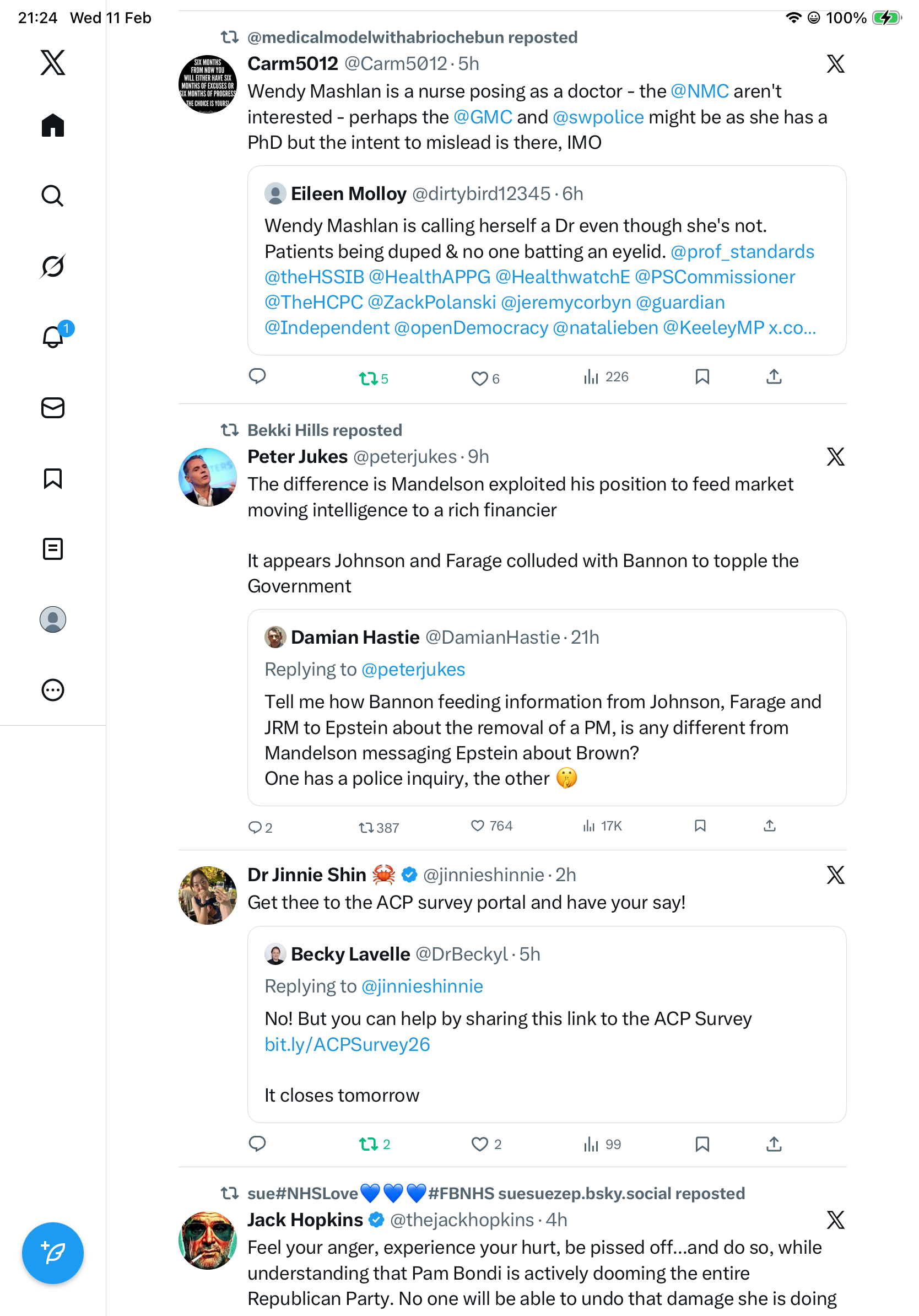
Task: Like the Peter Jukes post
Action: click(477, 826)
